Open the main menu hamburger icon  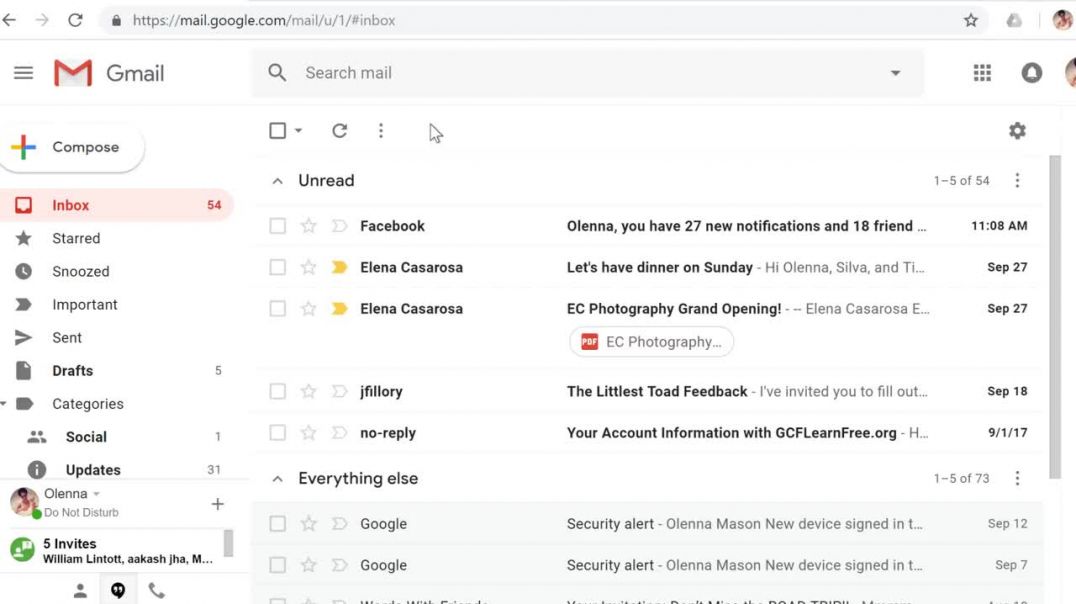pyautogui.click(x=23, y=73)
